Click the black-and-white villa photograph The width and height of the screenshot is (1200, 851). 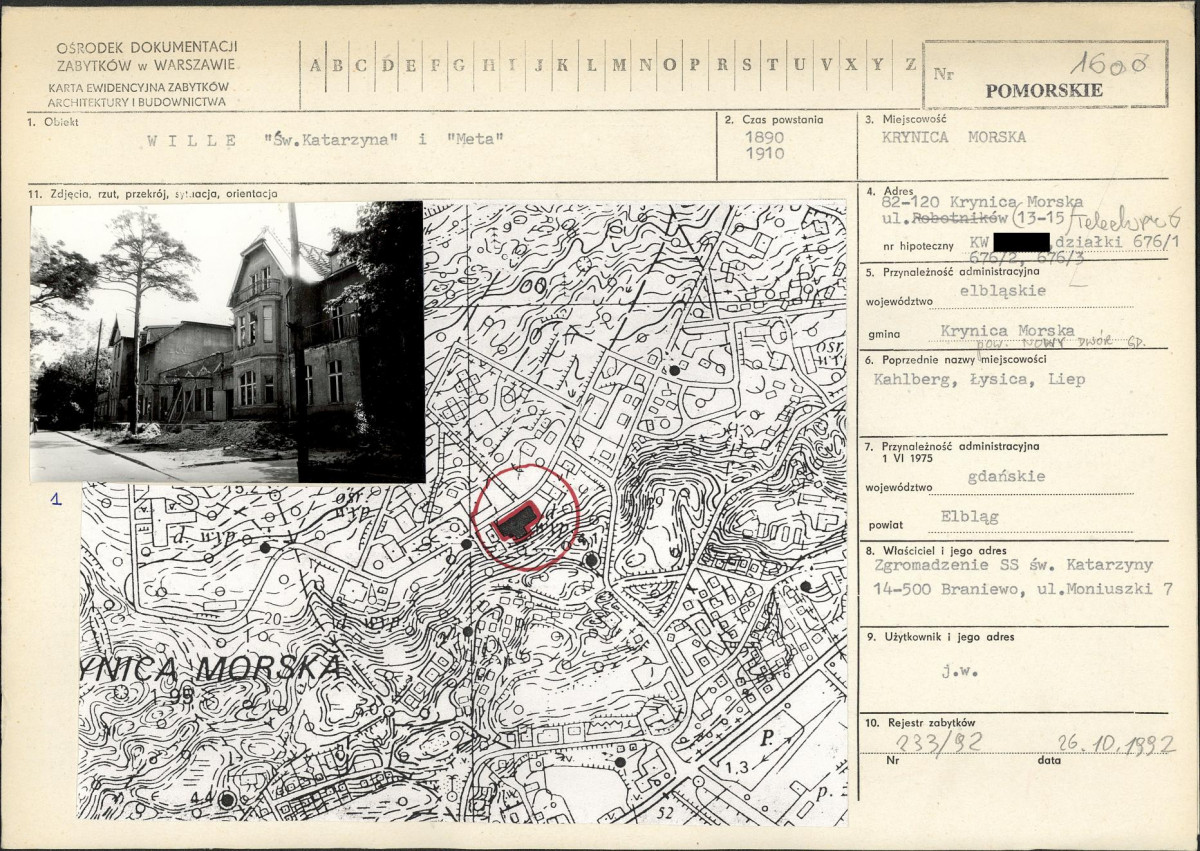point(227,342)
